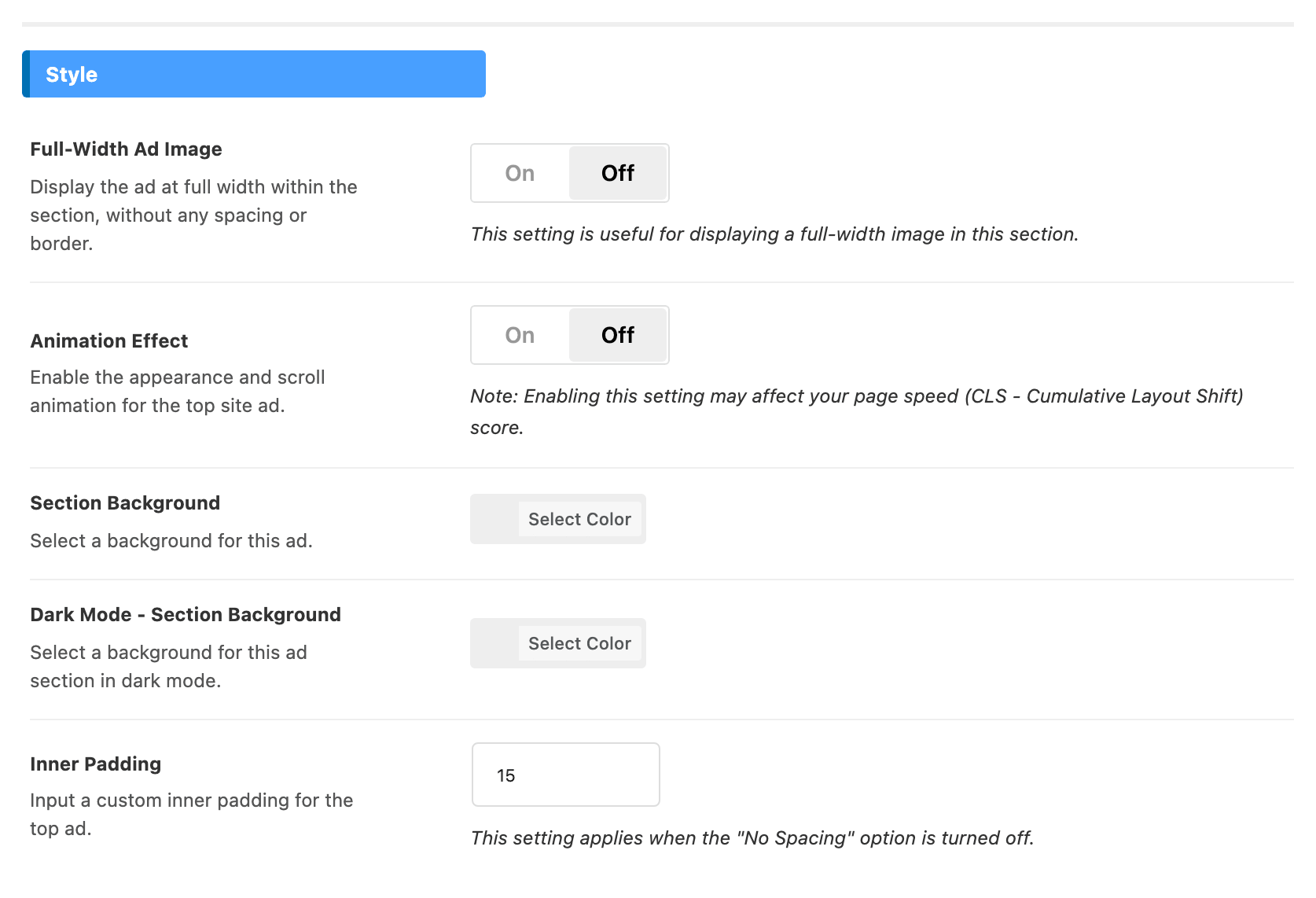
Task: Focus the Inner Padding input field
Action: 566,775
